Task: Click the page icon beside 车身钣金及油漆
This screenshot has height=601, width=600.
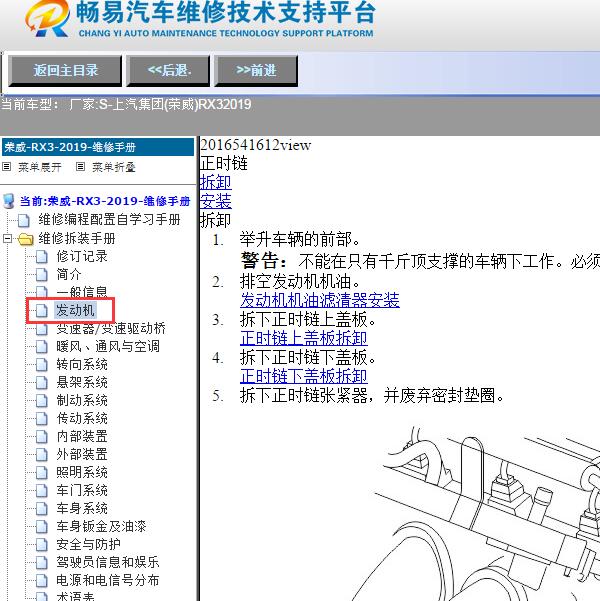Action: coord(42,527)
